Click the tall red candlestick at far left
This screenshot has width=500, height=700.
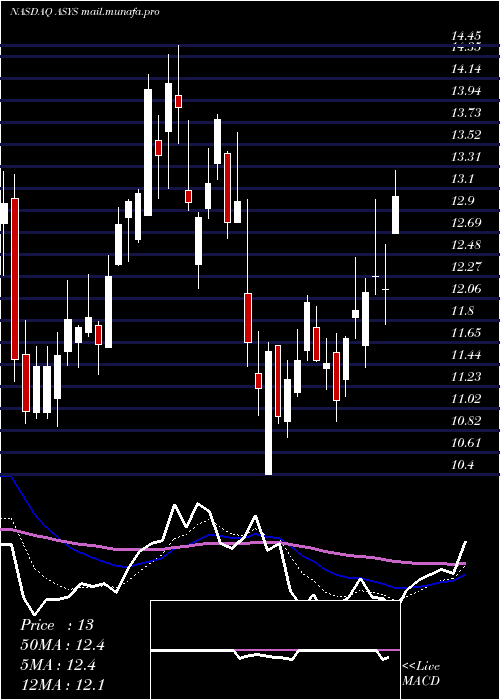pyautogui.click(x=15, y=279)
